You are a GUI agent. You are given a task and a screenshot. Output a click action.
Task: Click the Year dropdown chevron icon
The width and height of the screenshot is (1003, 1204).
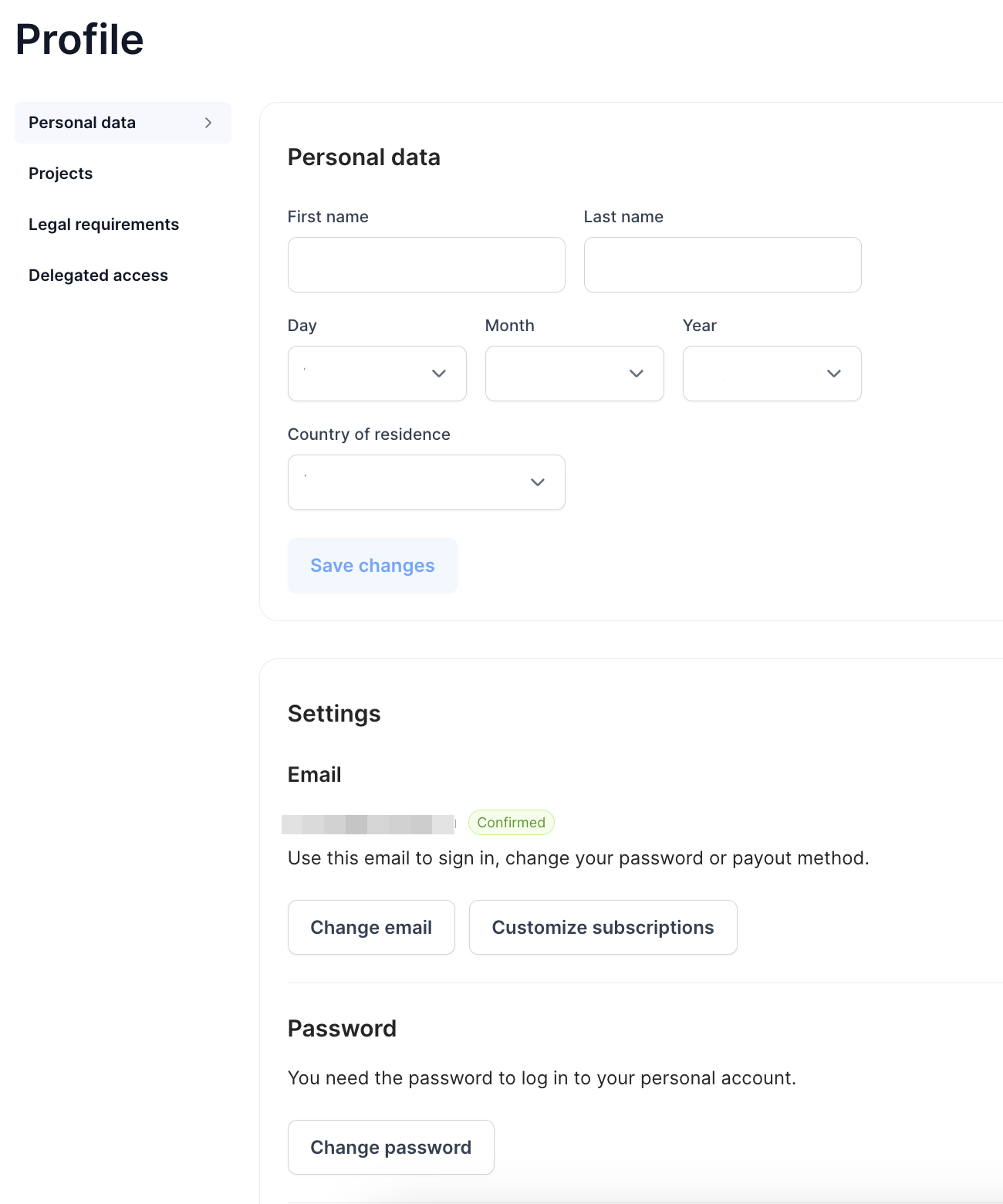833,374
